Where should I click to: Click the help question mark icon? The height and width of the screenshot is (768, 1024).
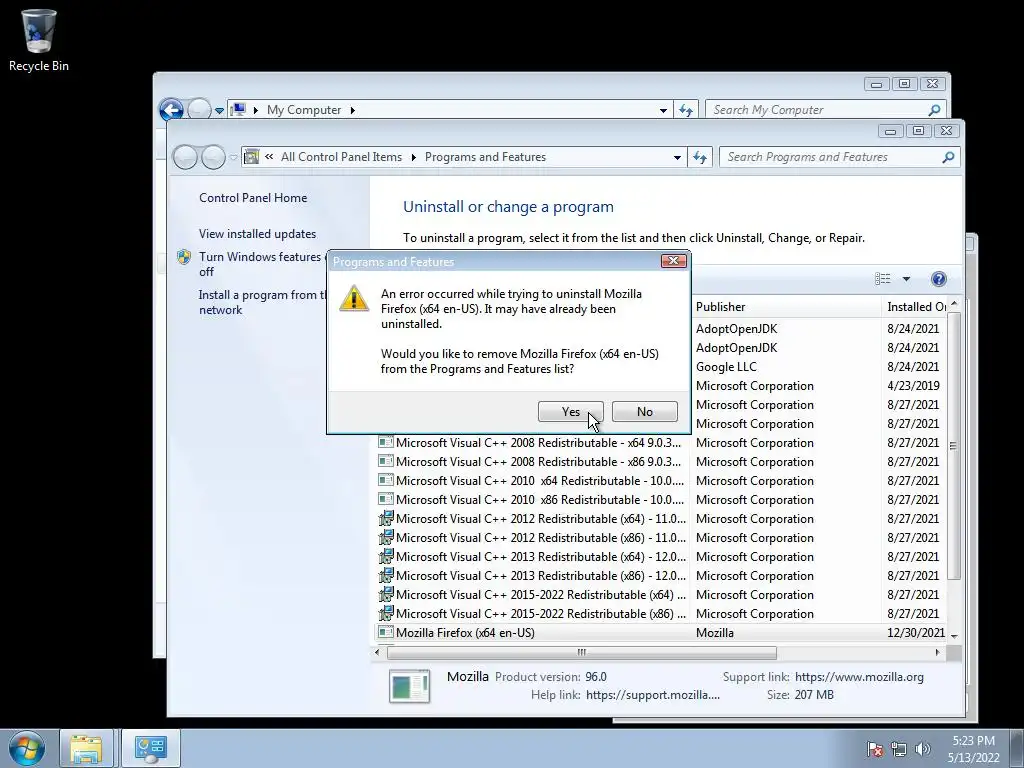(x=938, y=279)
